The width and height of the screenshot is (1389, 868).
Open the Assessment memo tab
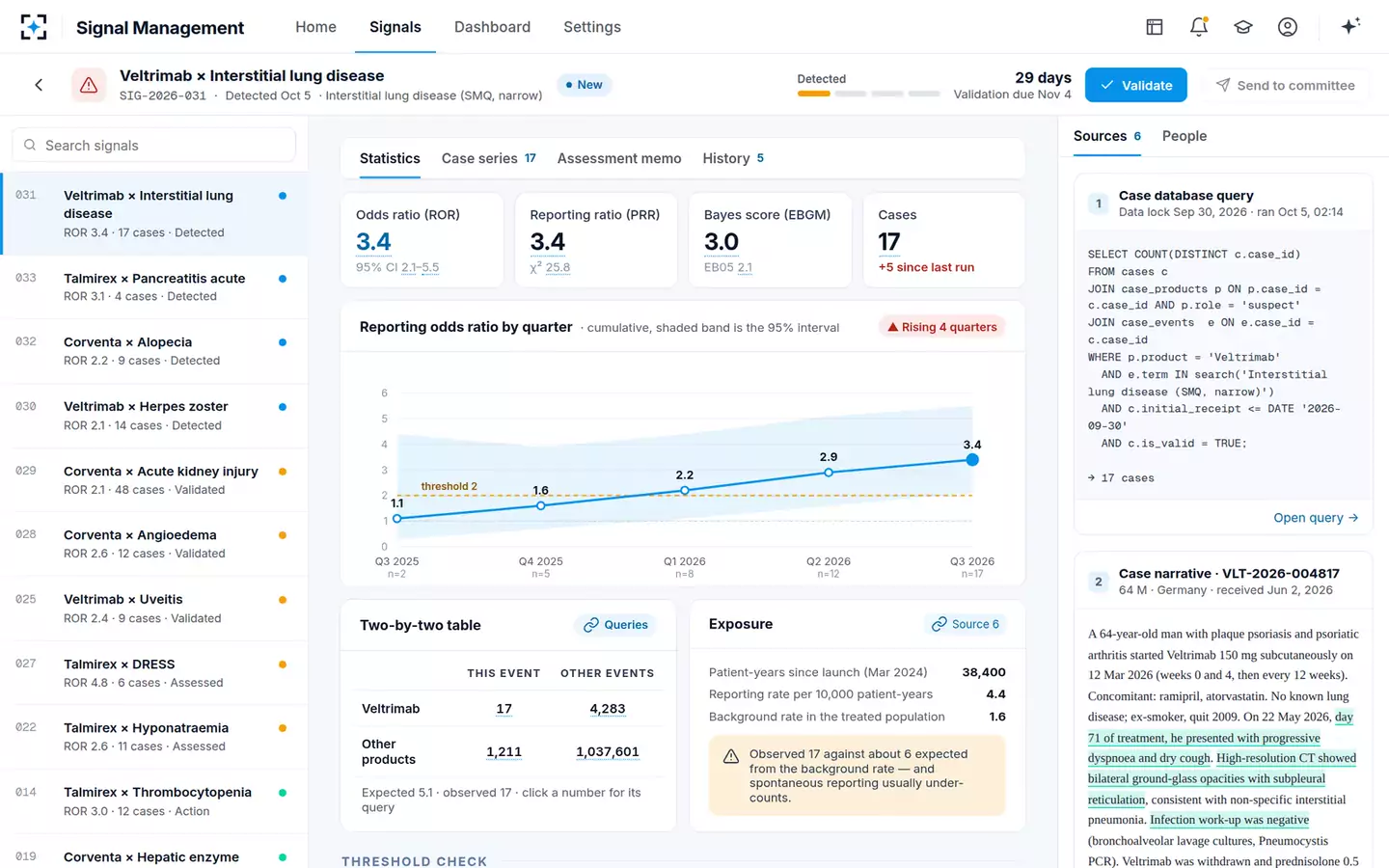tap(619, 158)
